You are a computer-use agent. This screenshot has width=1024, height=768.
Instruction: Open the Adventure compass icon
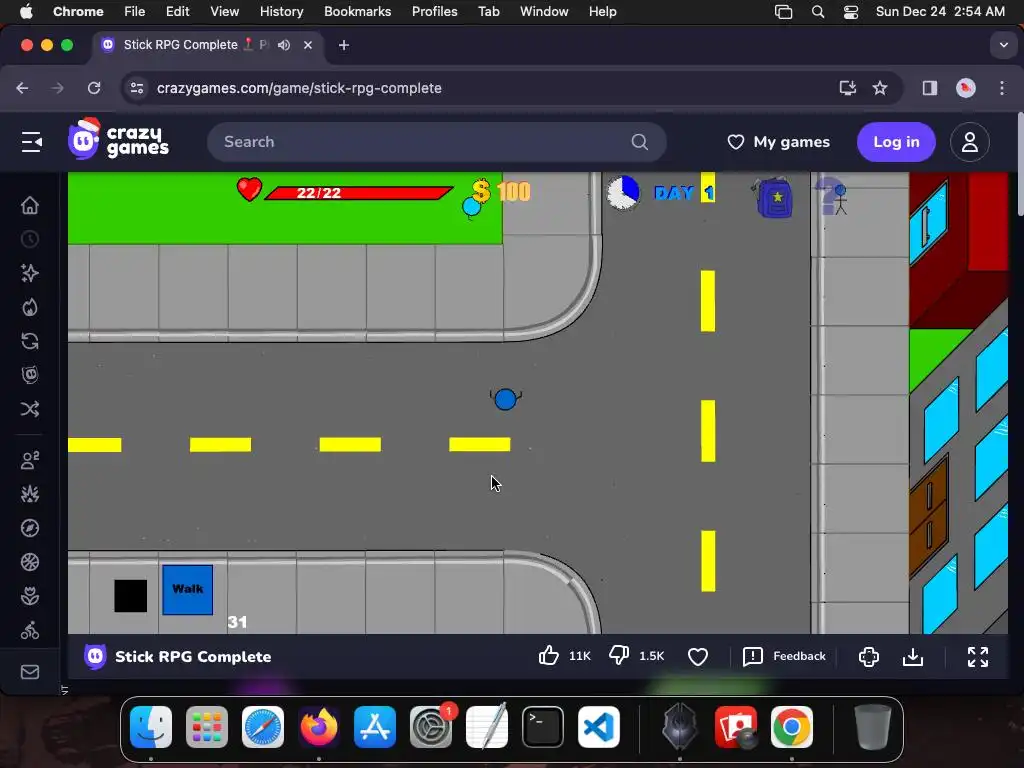(29, 528)
